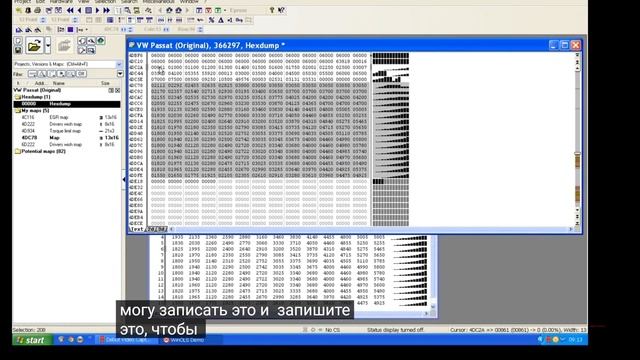Click the blue square stop icon in top toolbar

(x=88, y=10)
